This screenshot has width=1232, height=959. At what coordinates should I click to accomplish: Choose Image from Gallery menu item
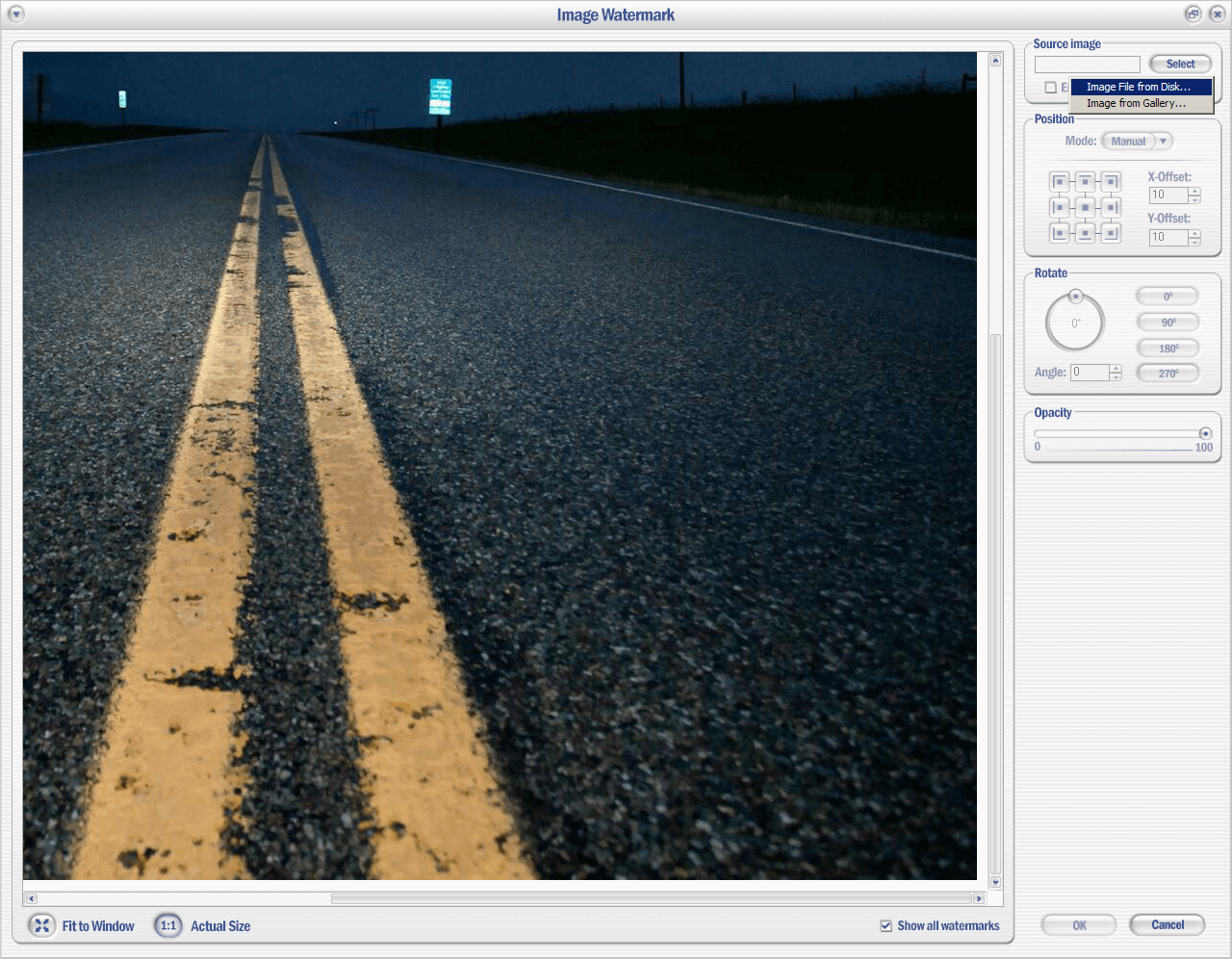coord(1136,103)
